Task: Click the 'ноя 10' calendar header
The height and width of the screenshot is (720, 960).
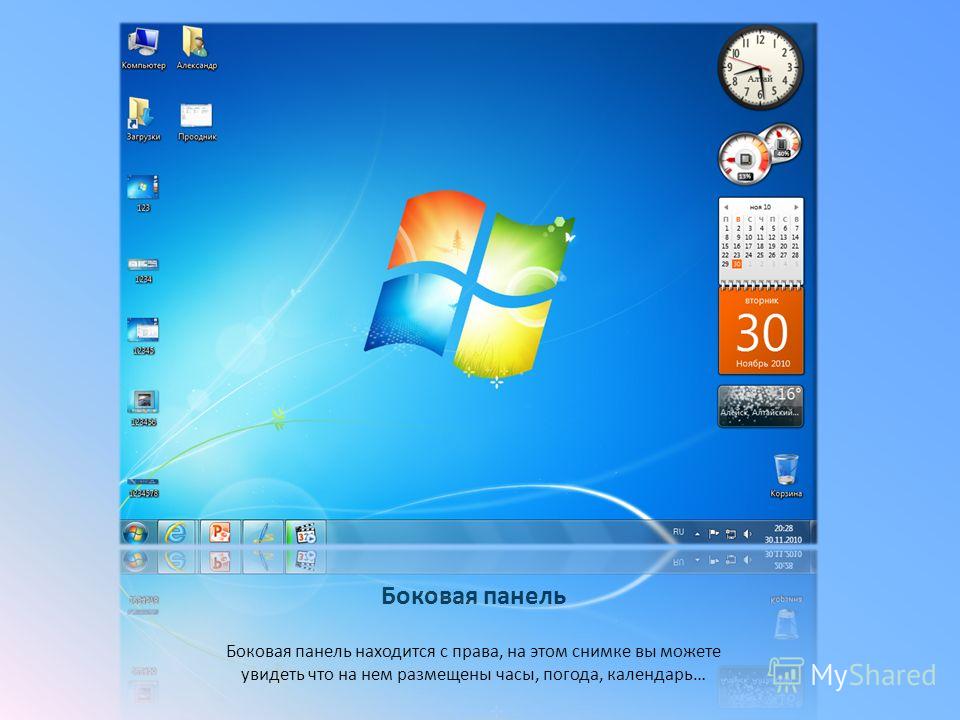Action: [760, 207]
